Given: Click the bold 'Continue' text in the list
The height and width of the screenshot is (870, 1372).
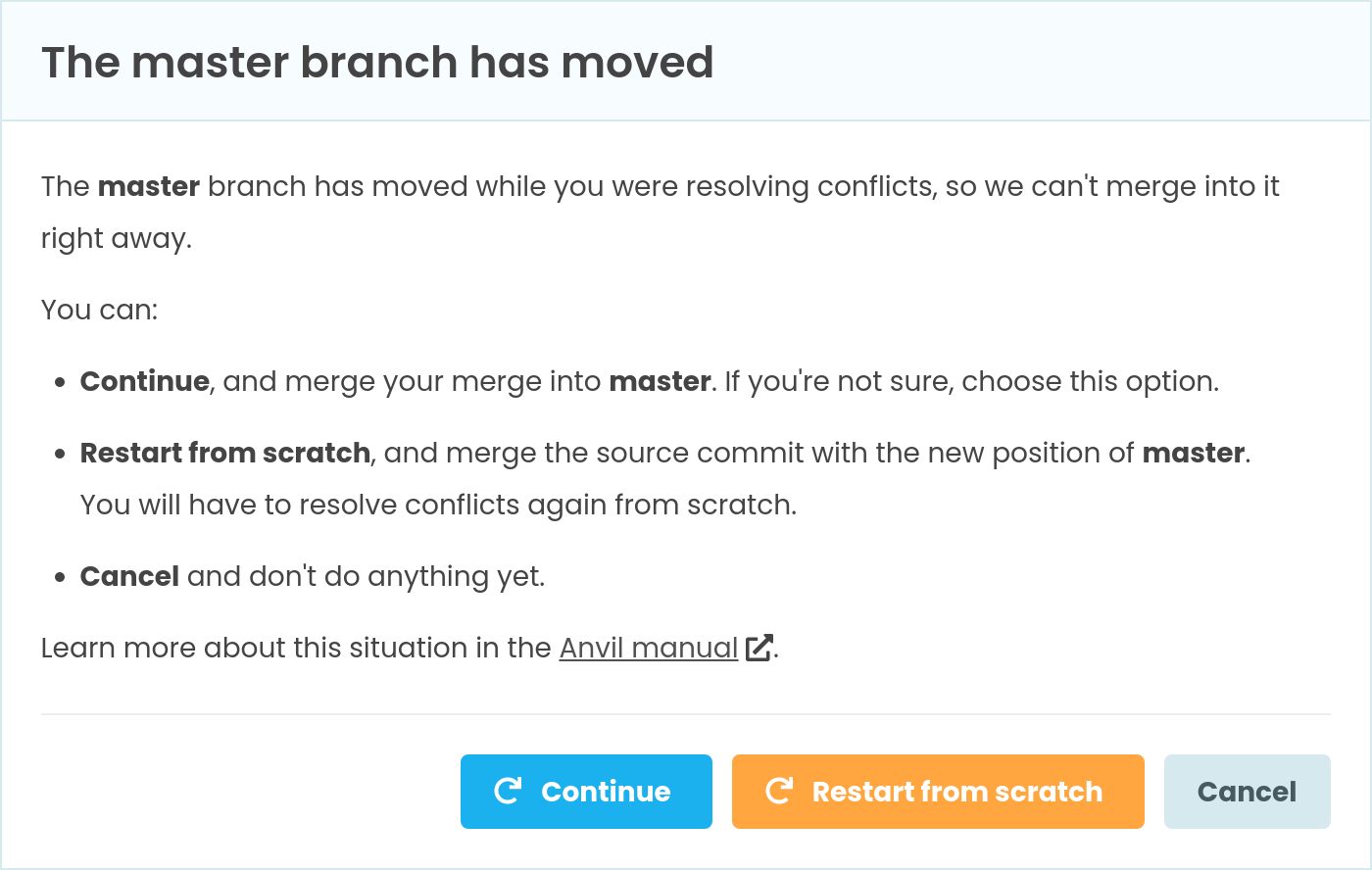Looking at the screenshot, I should pos(145,381).
